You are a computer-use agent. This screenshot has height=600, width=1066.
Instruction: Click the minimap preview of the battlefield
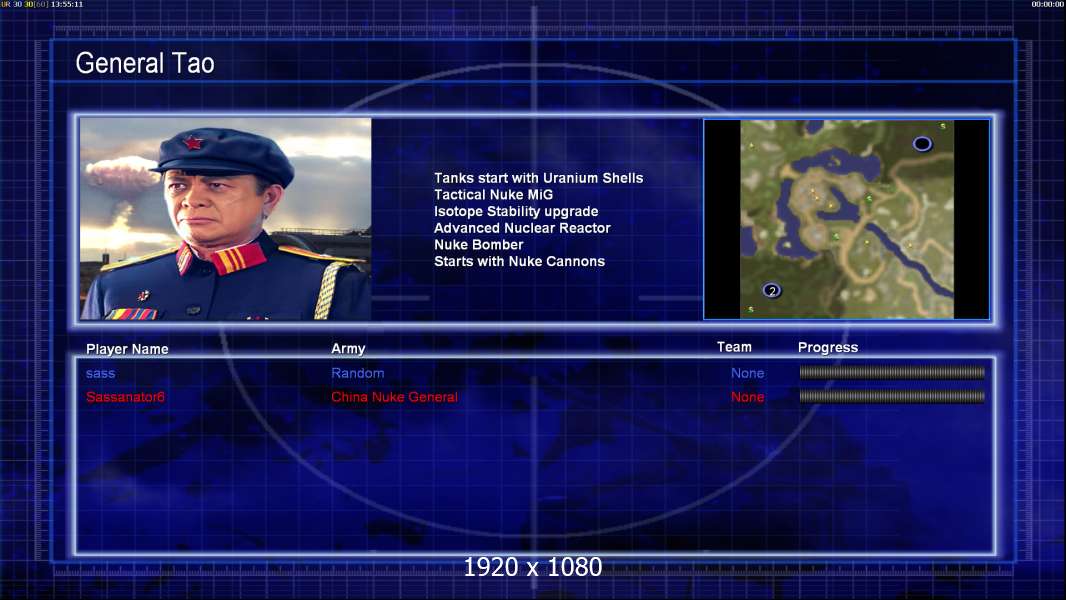(x=846, y=219)
